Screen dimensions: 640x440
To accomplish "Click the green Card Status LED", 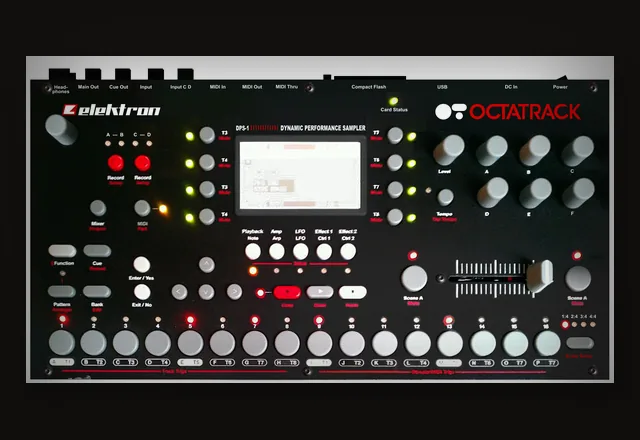I will pyautogui.click(x=393, y=101).
